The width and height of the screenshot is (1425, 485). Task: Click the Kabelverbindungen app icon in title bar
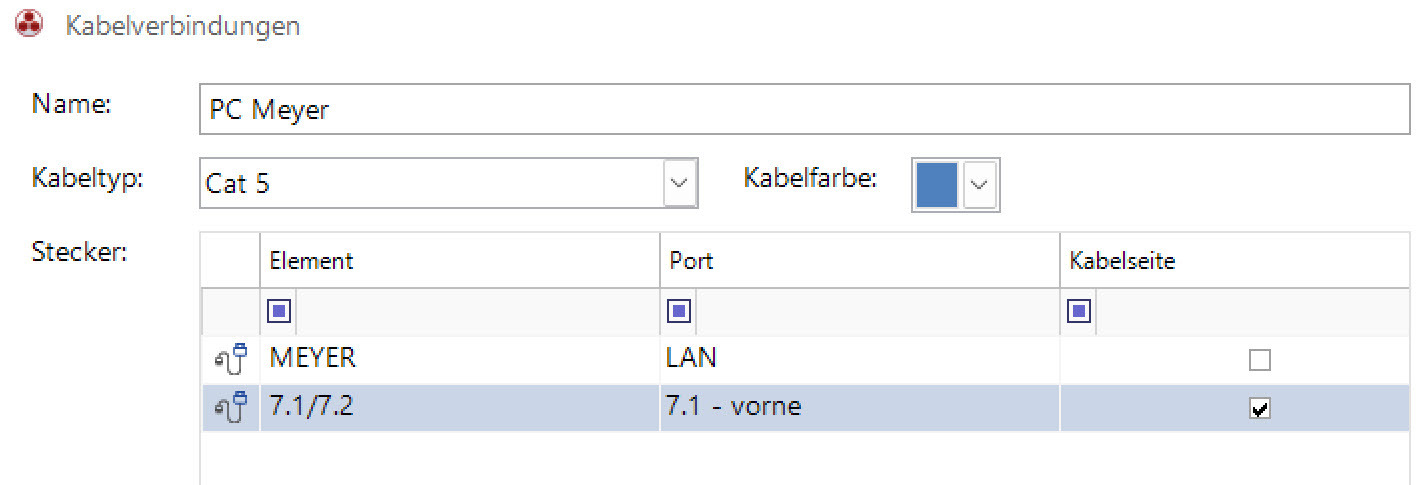pos(31,25)
